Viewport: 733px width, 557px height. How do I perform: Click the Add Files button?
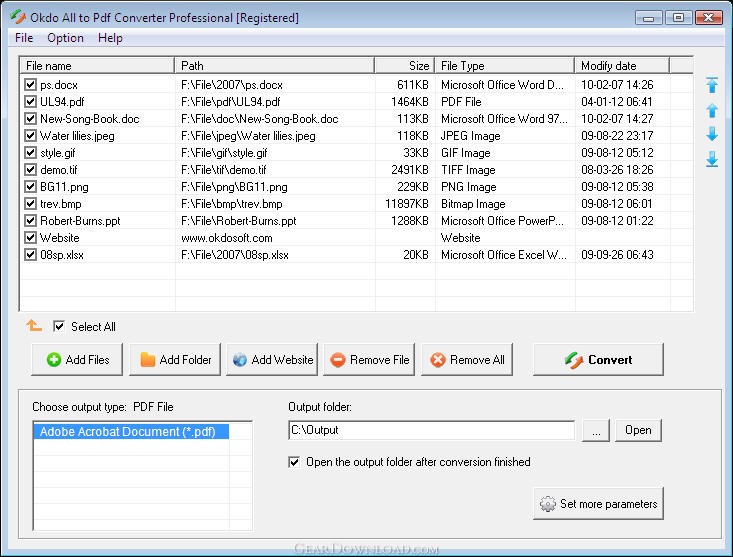[x=77, y=359]
